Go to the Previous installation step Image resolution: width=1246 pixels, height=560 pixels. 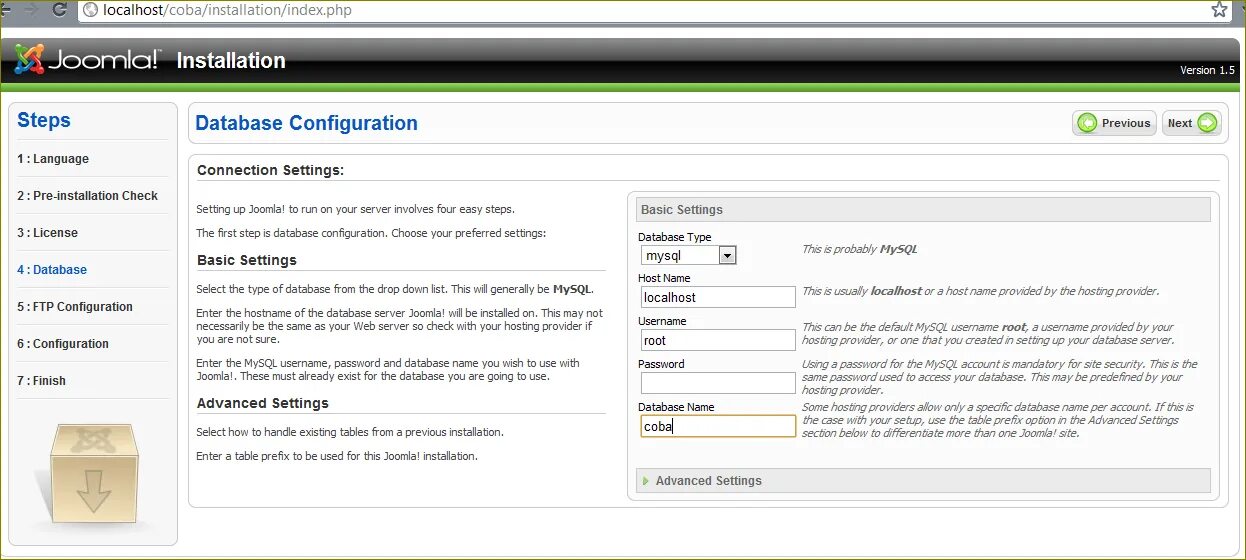1114,123
